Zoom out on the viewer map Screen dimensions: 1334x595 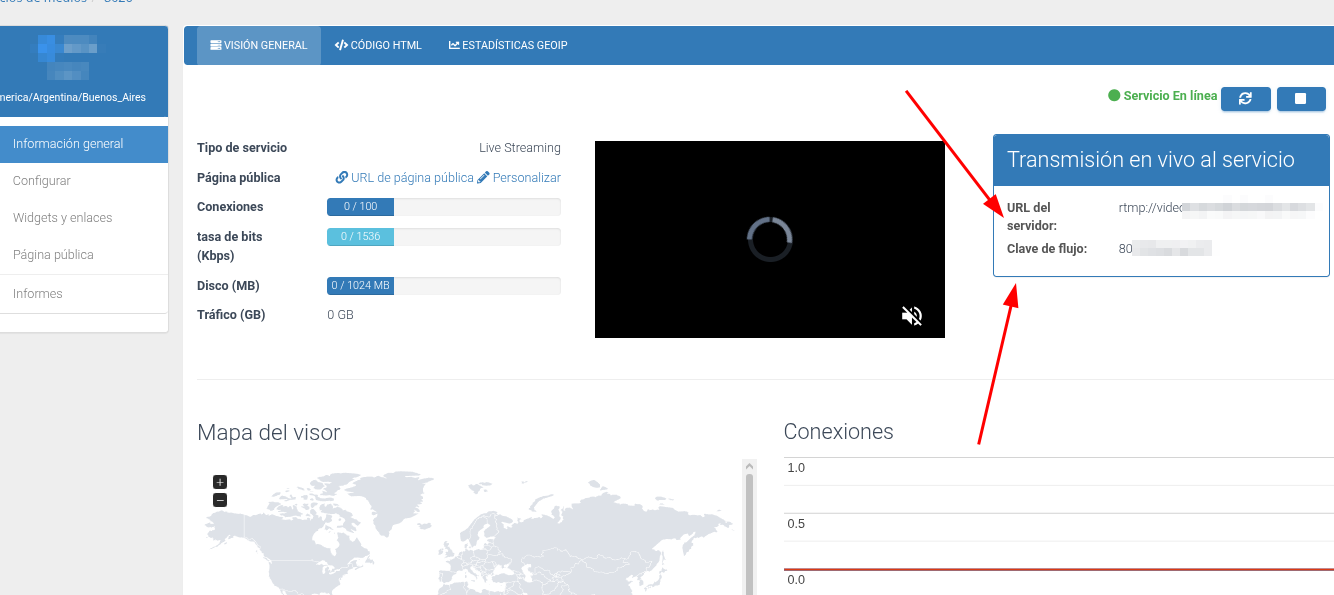pyautogui.click(x=220, y=500)
